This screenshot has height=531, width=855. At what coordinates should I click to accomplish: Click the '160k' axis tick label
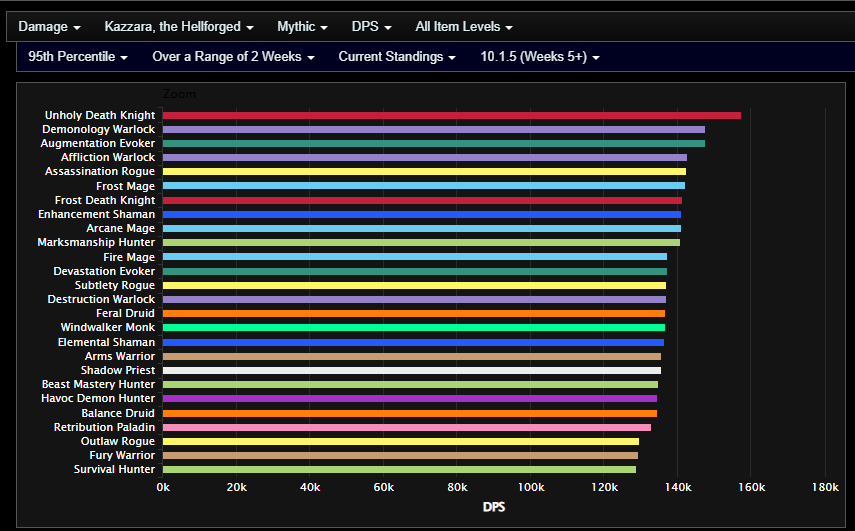pyautogui.click(x=751, y=487)
